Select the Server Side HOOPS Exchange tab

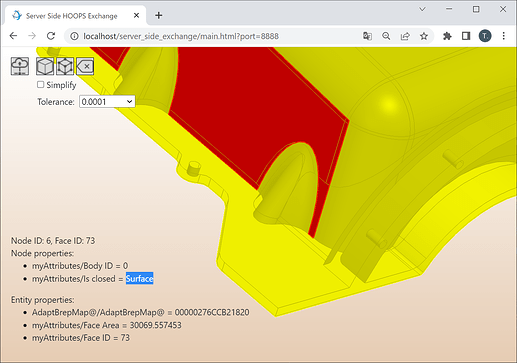pos(76,15)
